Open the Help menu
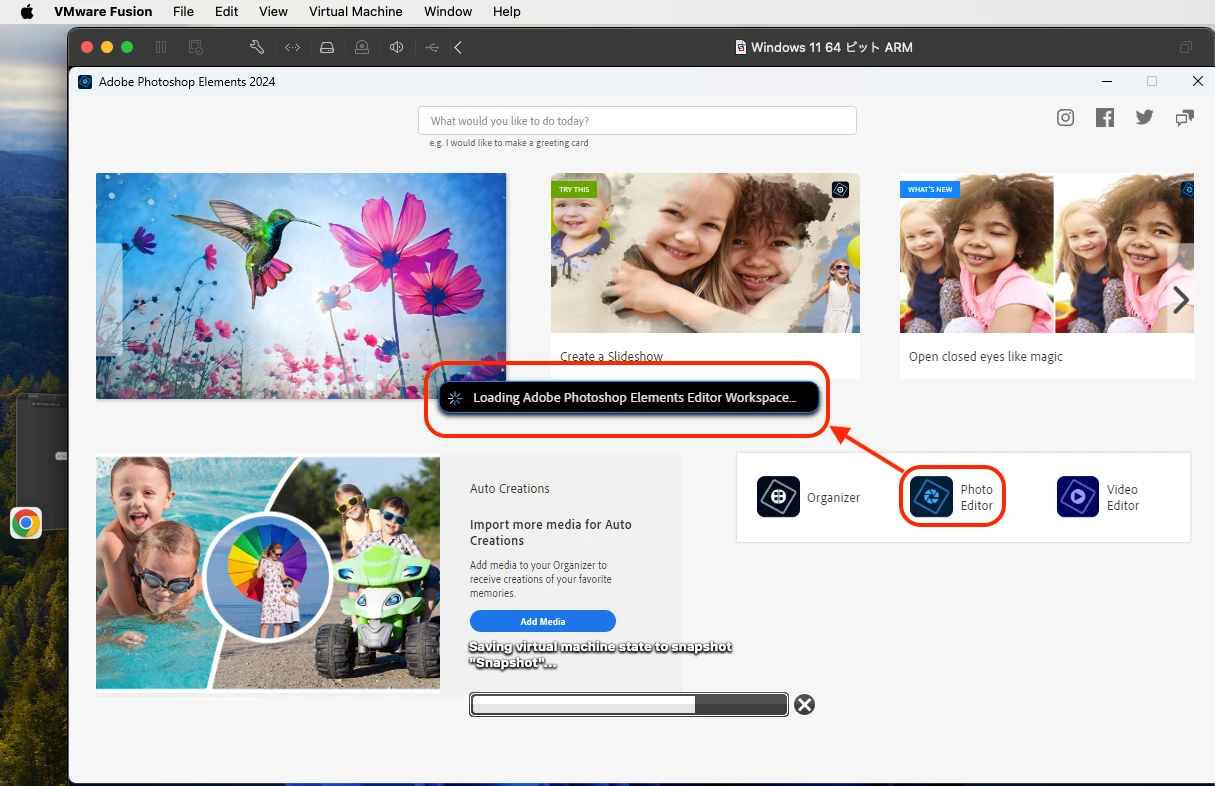 point(507,12)
